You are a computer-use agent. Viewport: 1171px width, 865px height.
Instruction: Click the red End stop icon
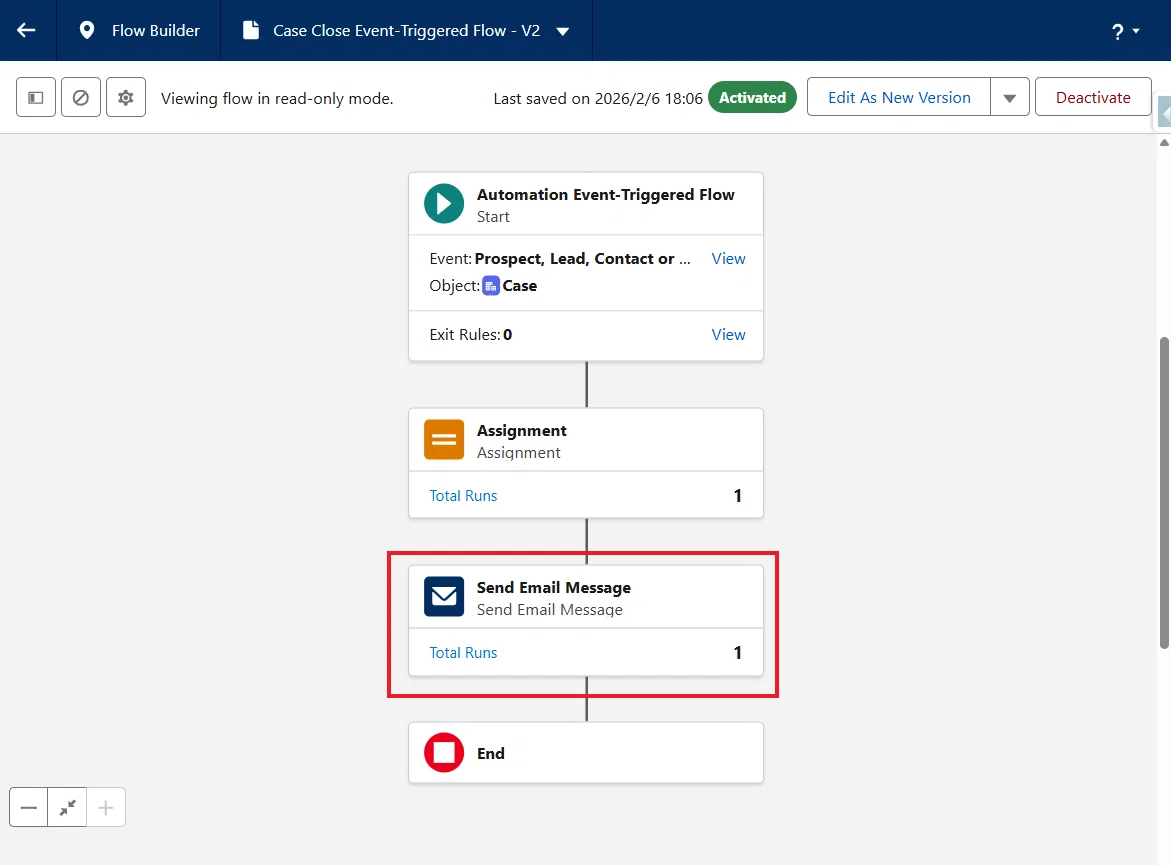tap(444, 752)
